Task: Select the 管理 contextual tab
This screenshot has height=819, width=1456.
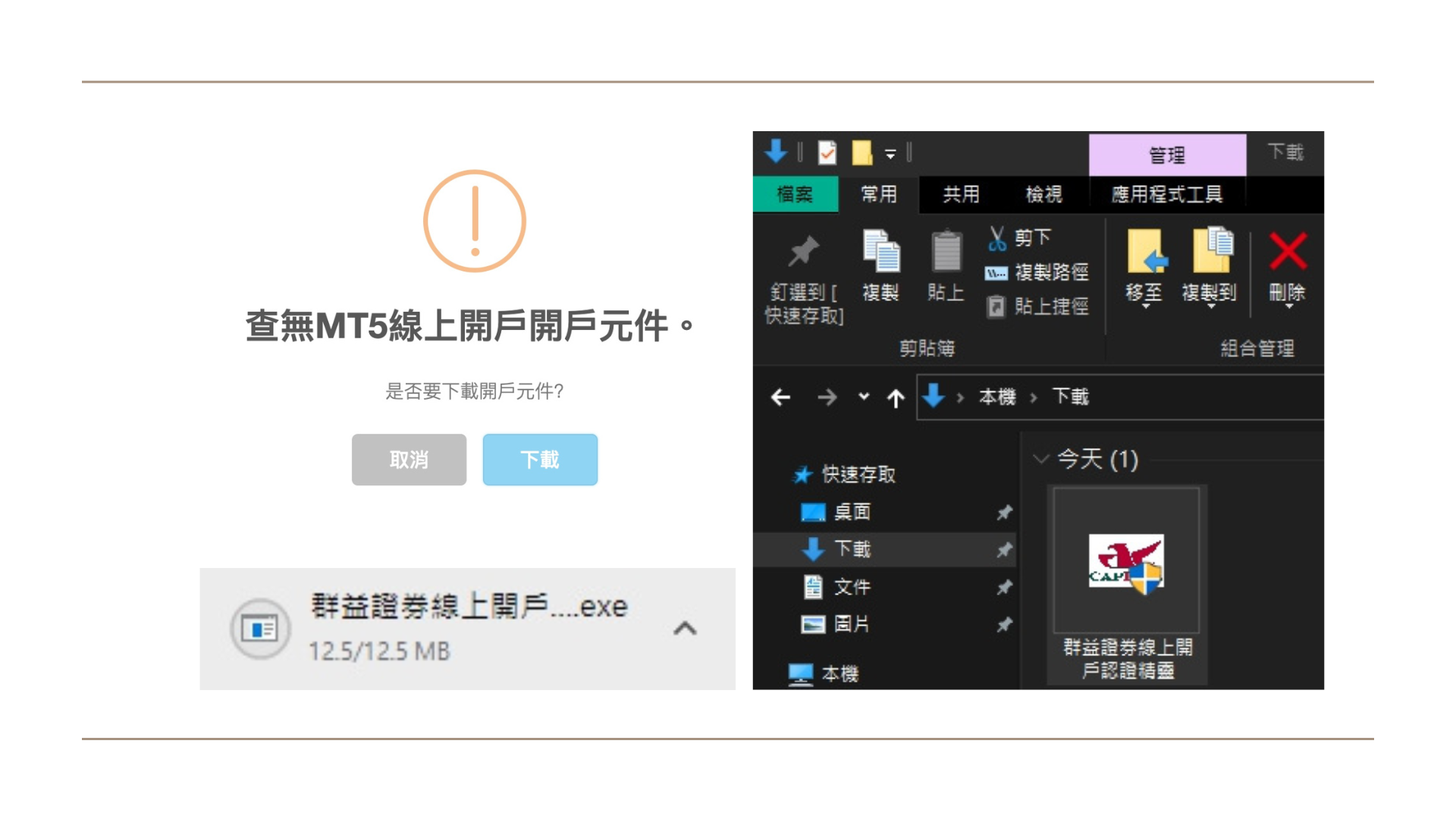Action: tap(1167, 155)
